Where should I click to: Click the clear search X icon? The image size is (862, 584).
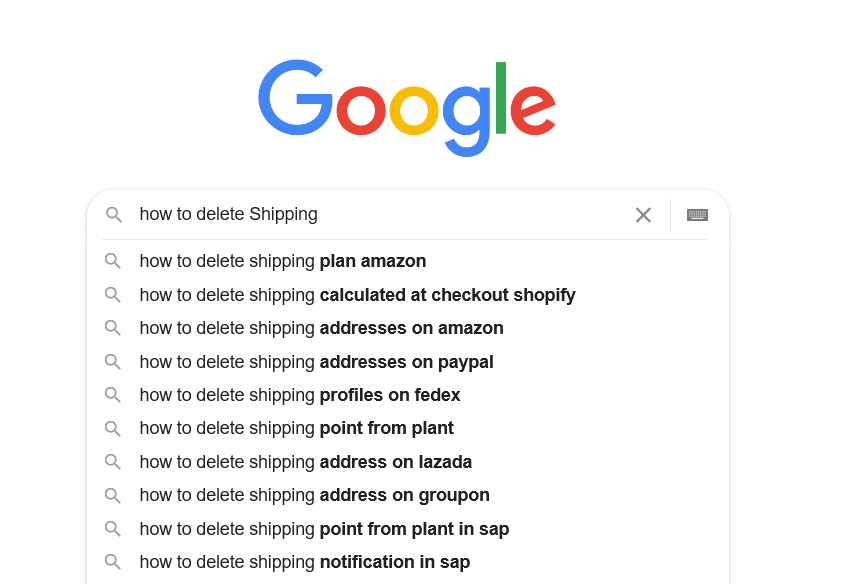pyautogui.click(x=643, y=215)
